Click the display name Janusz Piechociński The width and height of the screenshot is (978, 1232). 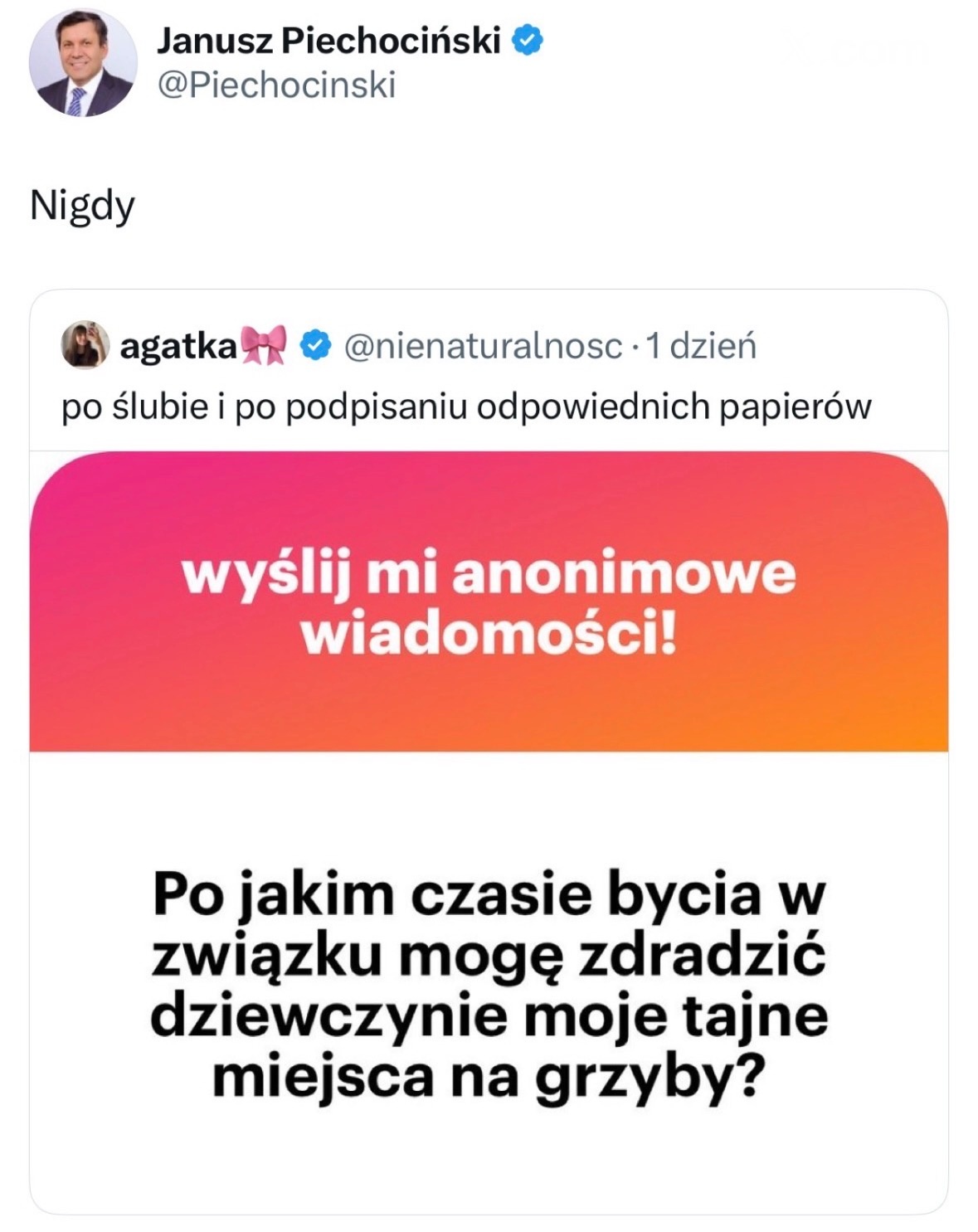click(x=328, y=40)
